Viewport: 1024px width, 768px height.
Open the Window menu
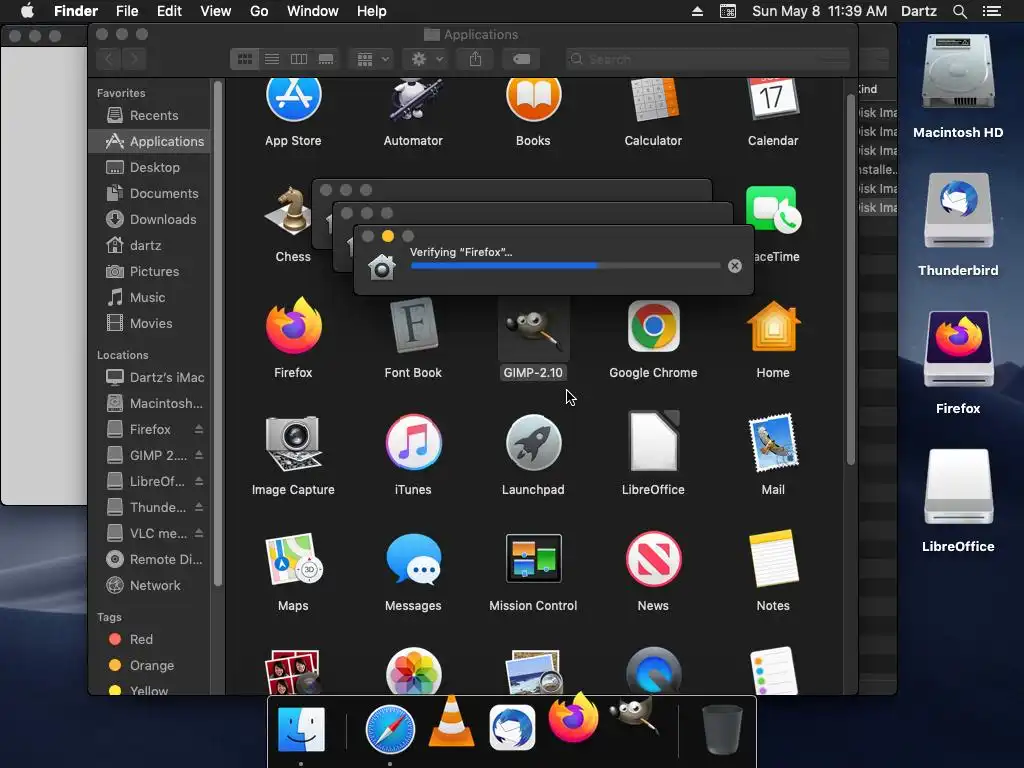pos(313,11)
